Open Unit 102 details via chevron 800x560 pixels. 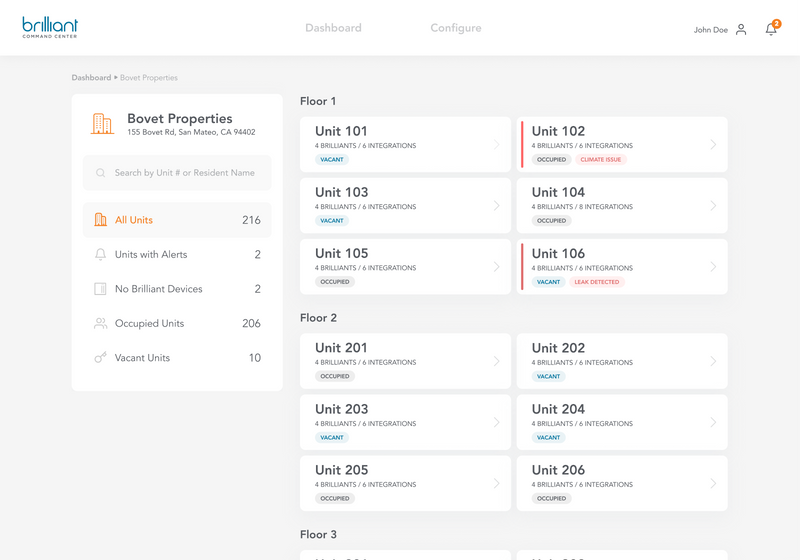point(713,145)
